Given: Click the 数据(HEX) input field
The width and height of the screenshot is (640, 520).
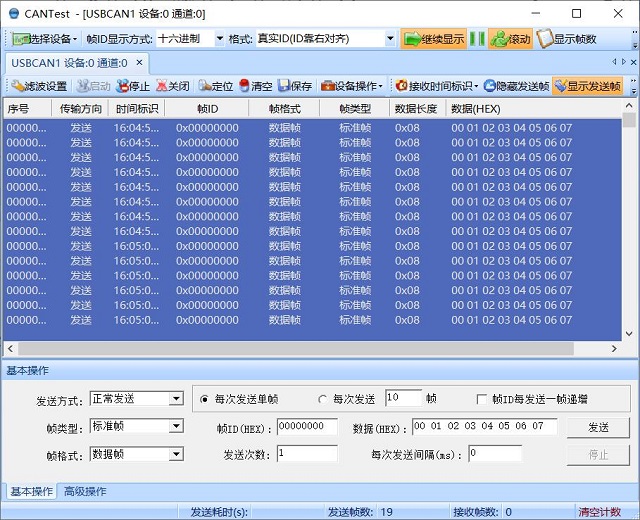Looking at the screenshot, I should (484, 427).
